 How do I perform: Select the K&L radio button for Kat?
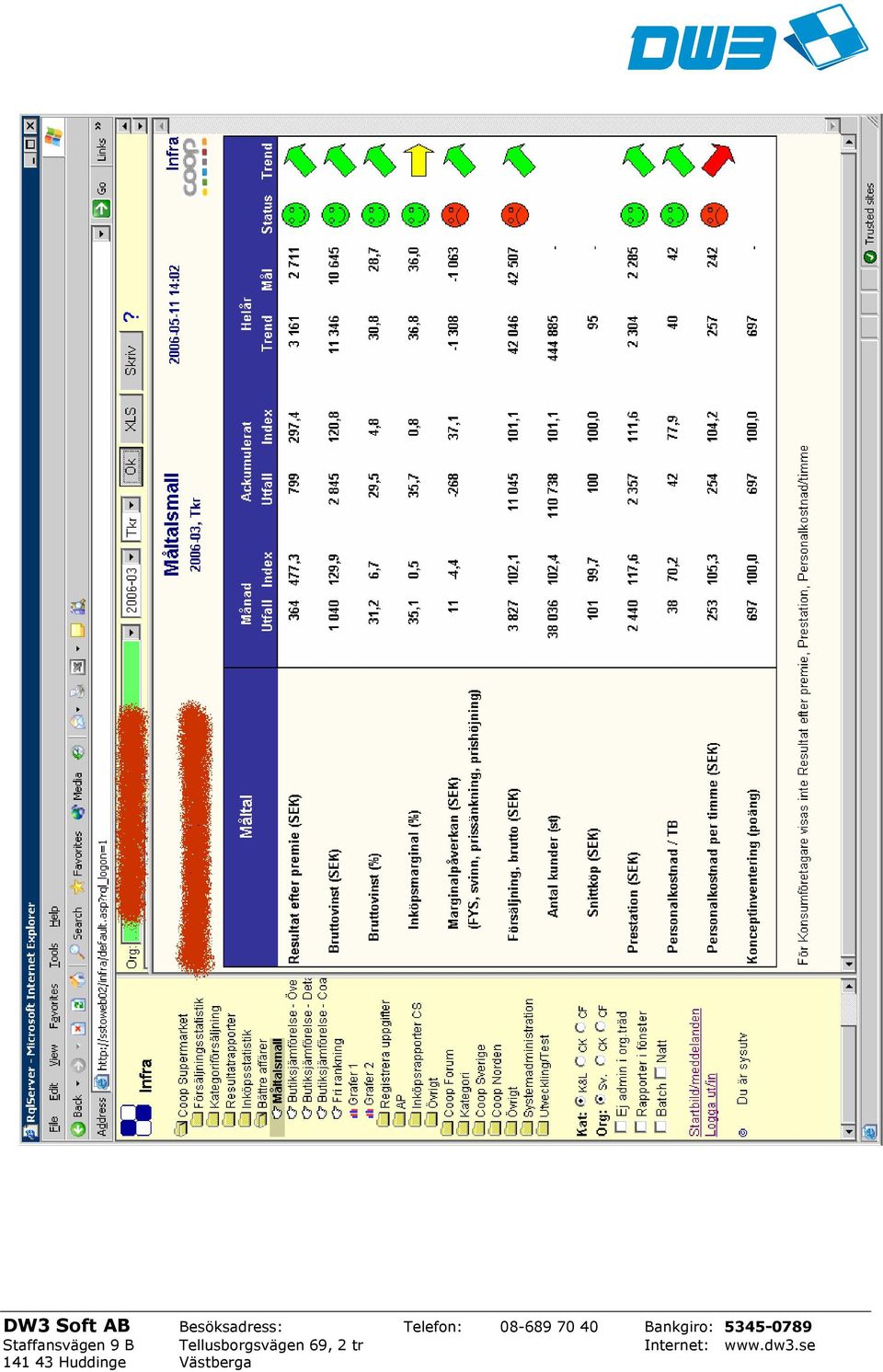[581, 1101]
